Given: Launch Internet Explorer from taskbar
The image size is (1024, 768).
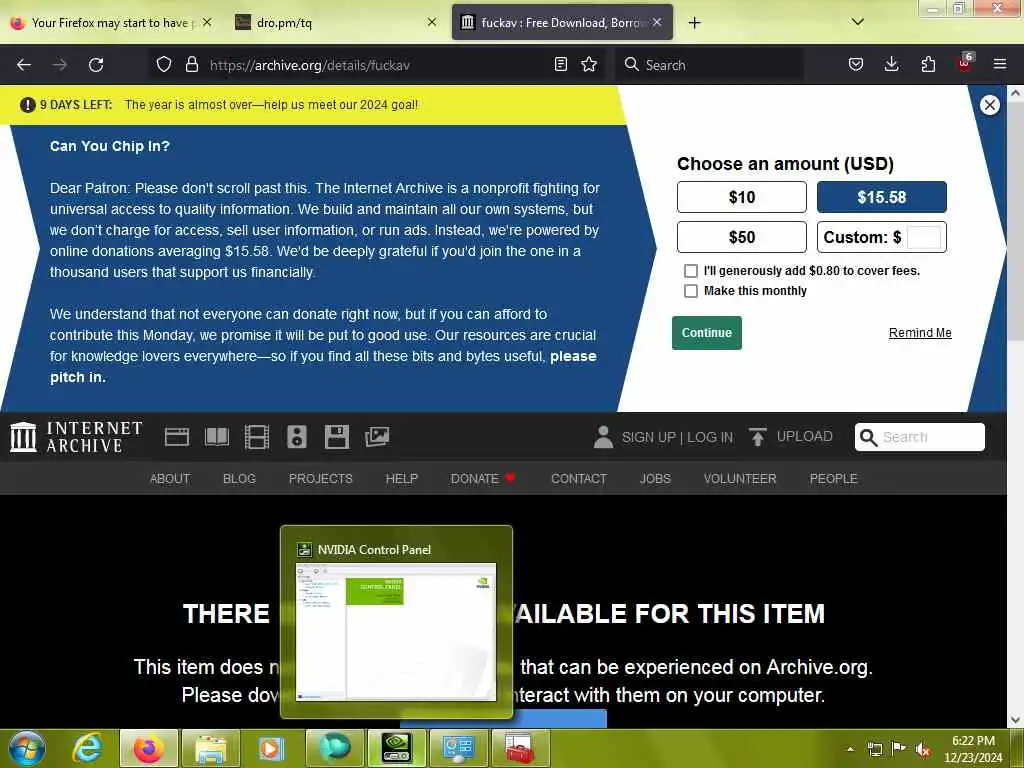Looking at the screenshot, I should pyautogui.click(x=87, y=748).
